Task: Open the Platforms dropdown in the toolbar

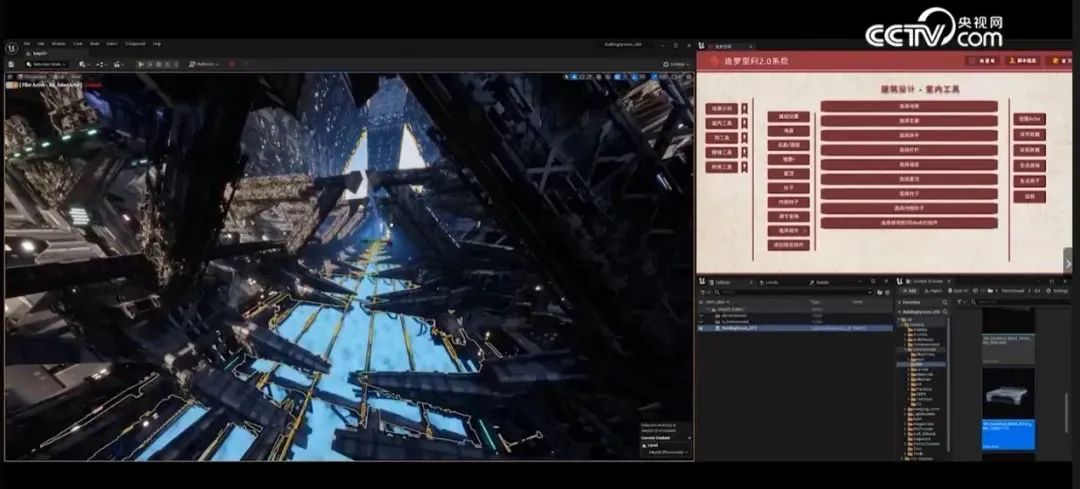Action: click(203, 64)
